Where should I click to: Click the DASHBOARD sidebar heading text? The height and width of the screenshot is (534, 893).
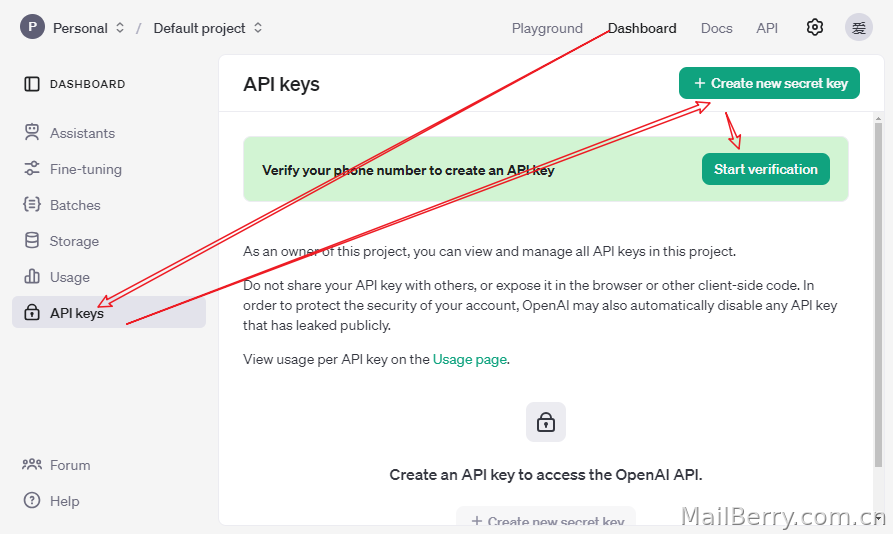[x=87, y=84]
